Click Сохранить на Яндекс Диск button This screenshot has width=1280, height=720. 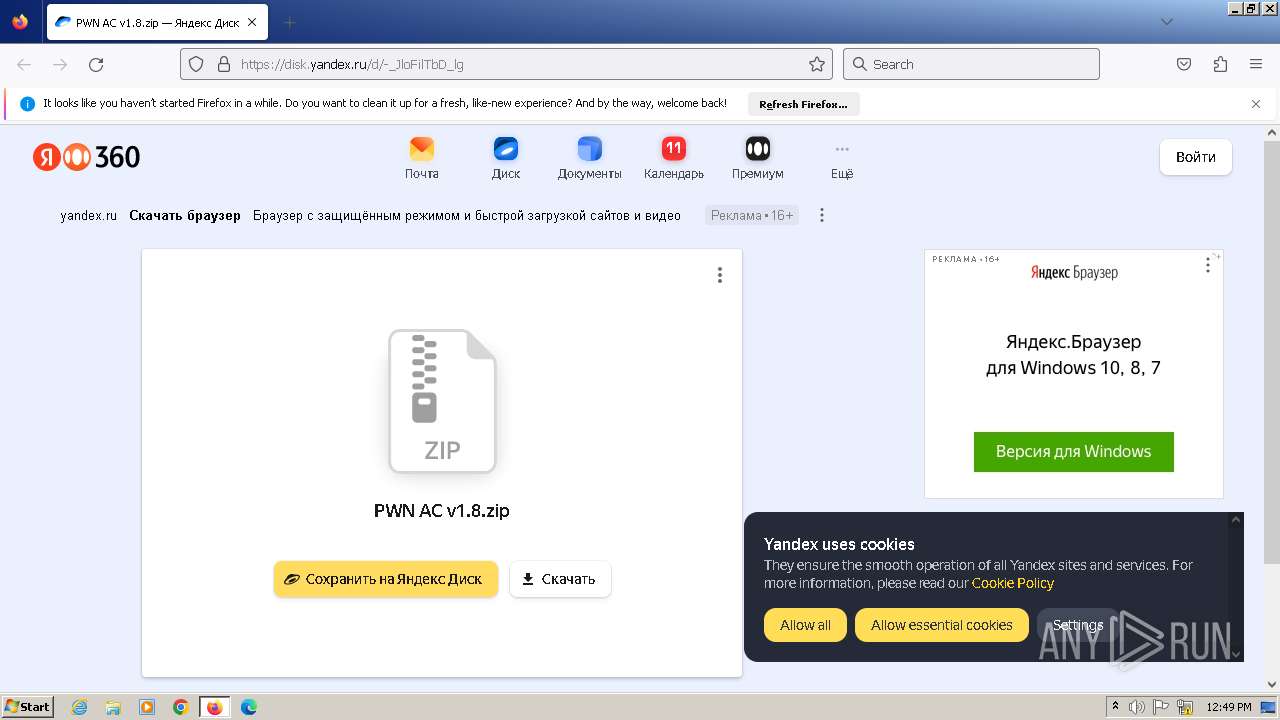click(x=386, y=579)
